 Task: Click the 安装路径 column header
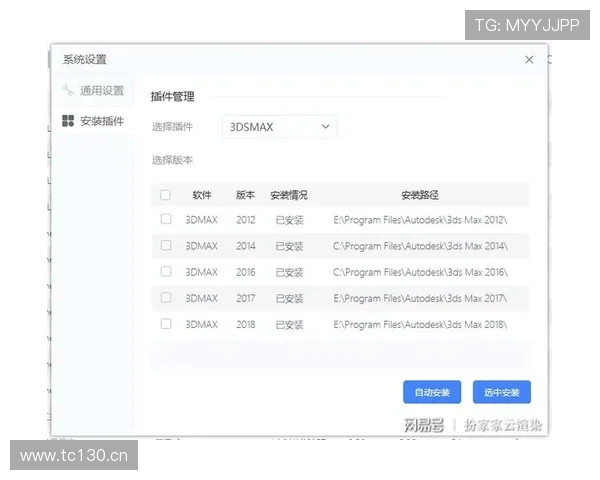tap(420, 195)
